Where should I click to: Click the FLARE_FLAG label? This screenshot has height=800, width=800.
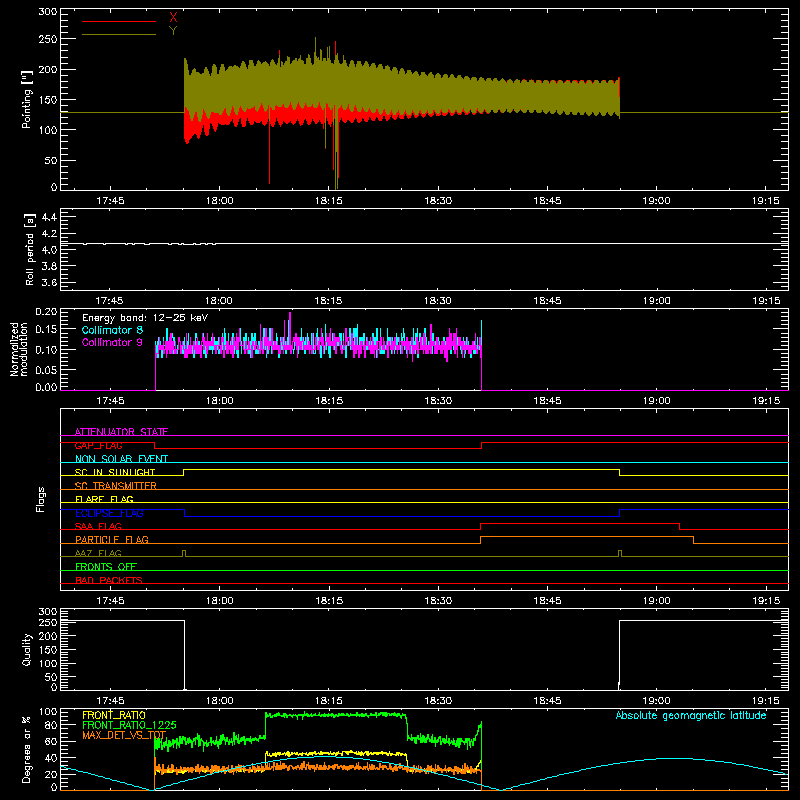point(104,499)
